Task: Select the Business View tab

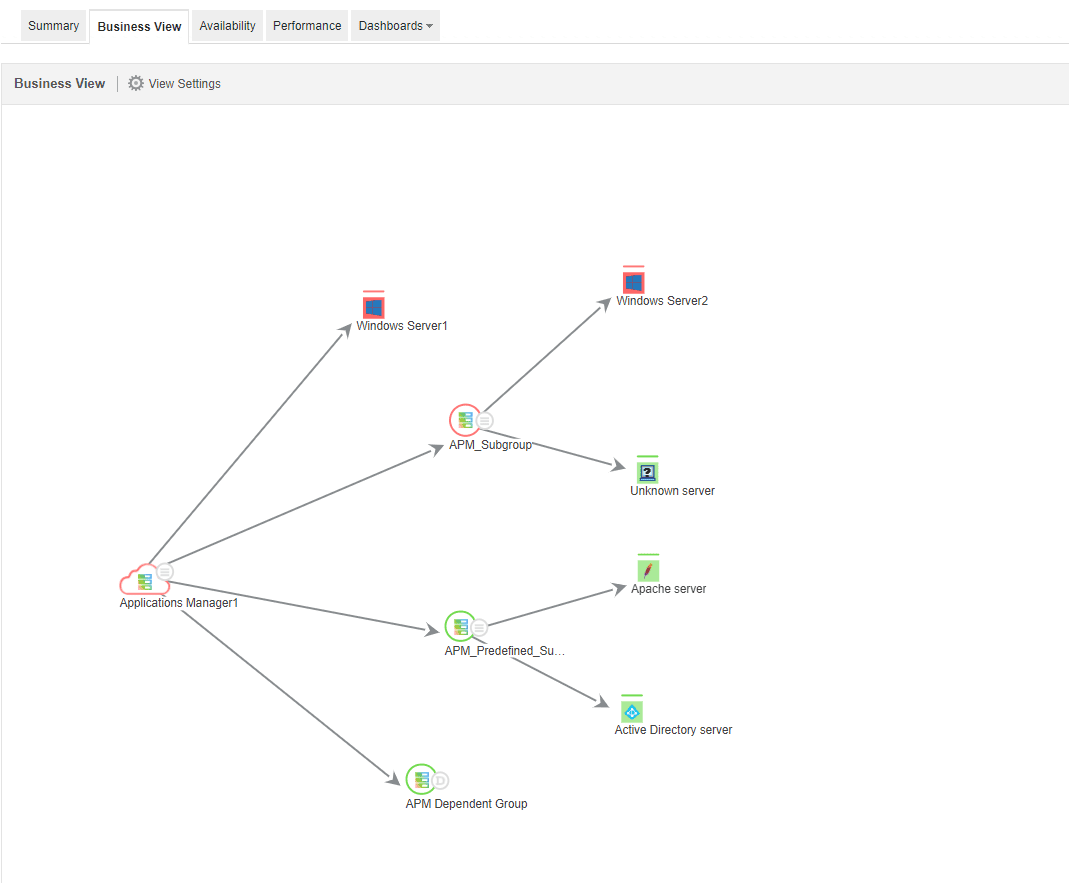Action: pos(139,27)
